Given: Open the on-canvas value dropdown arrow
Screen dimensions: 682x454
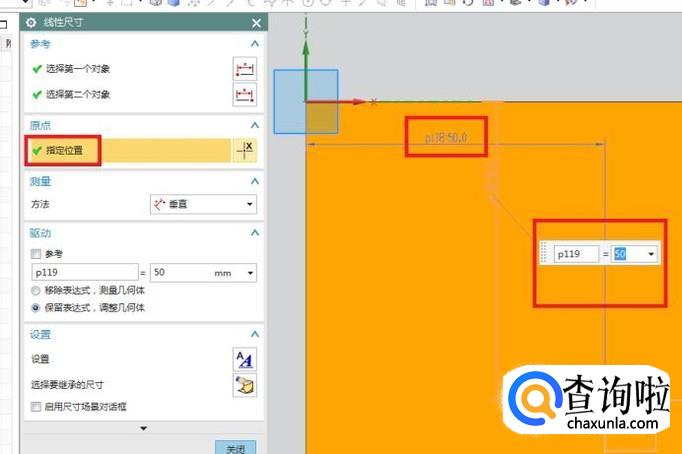Looking at the screenshot, I should tap(651, 254).
